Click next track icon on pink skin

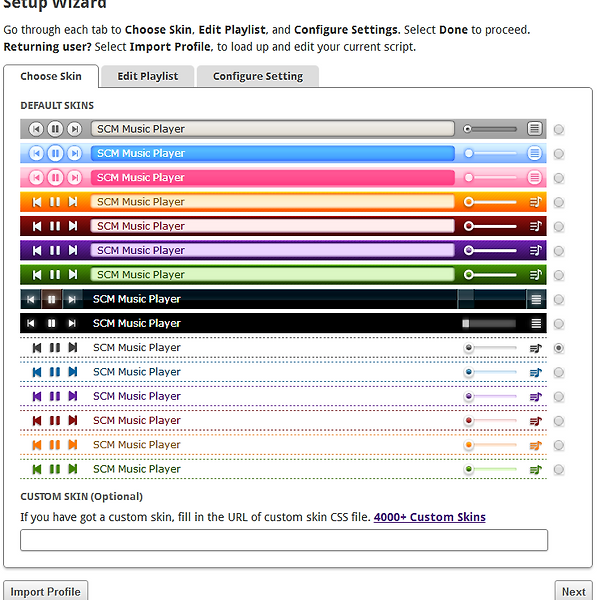click(73, 177)
